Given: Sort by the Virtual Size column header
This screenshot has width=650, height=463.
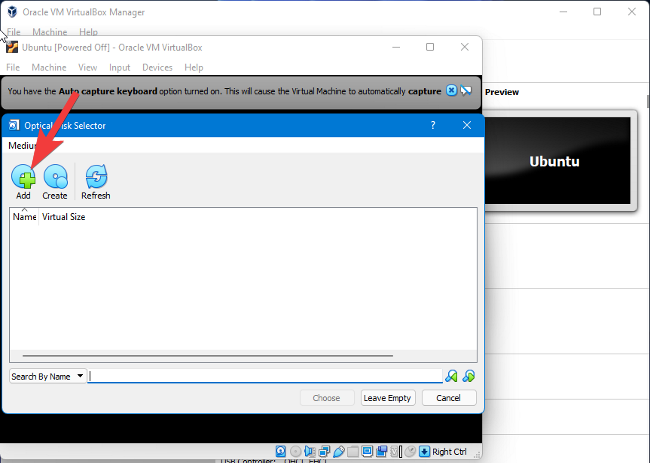Looking at the screenshot, I should click(63, 217).
